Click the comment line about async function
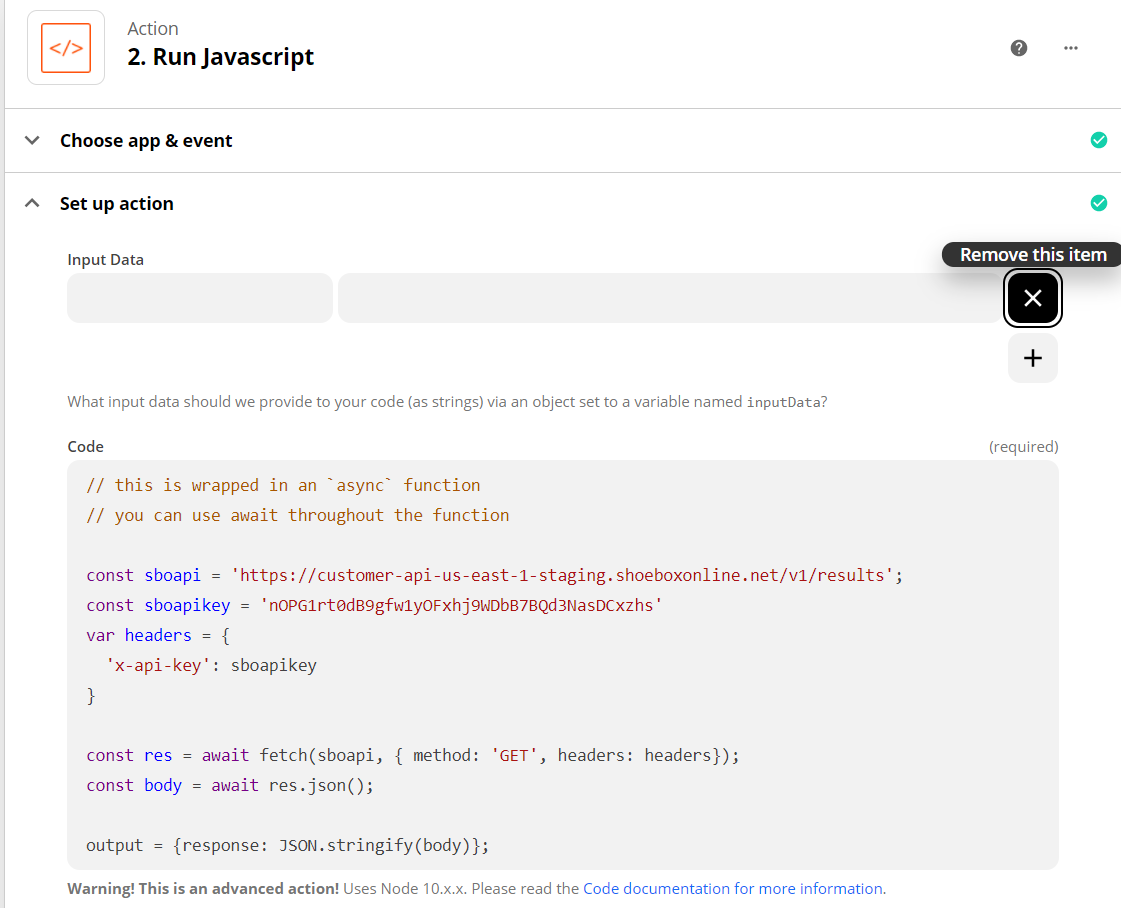The width and height of the screenshot is (1121, 908). 283,485
